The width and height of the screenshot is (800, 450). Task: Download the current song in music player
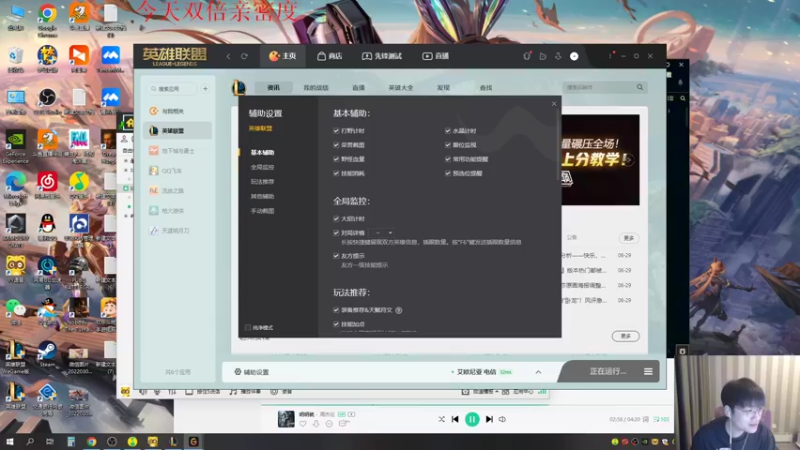pos(316,424)
